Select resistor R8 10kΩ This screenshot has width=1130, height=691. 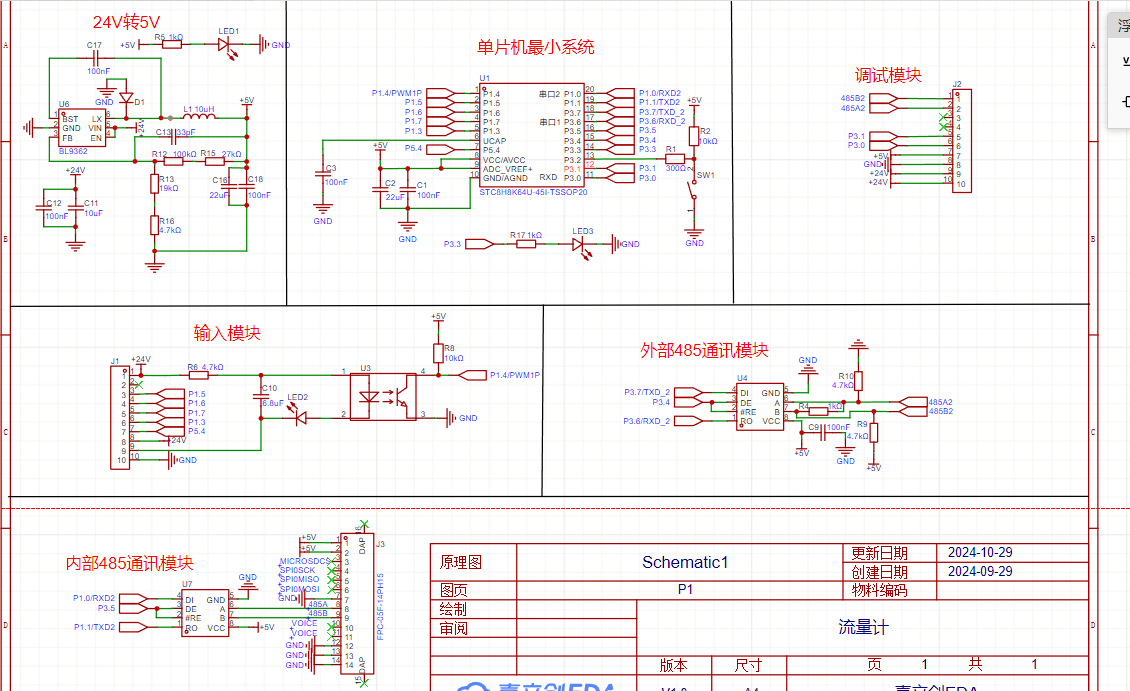coord(438,353)
